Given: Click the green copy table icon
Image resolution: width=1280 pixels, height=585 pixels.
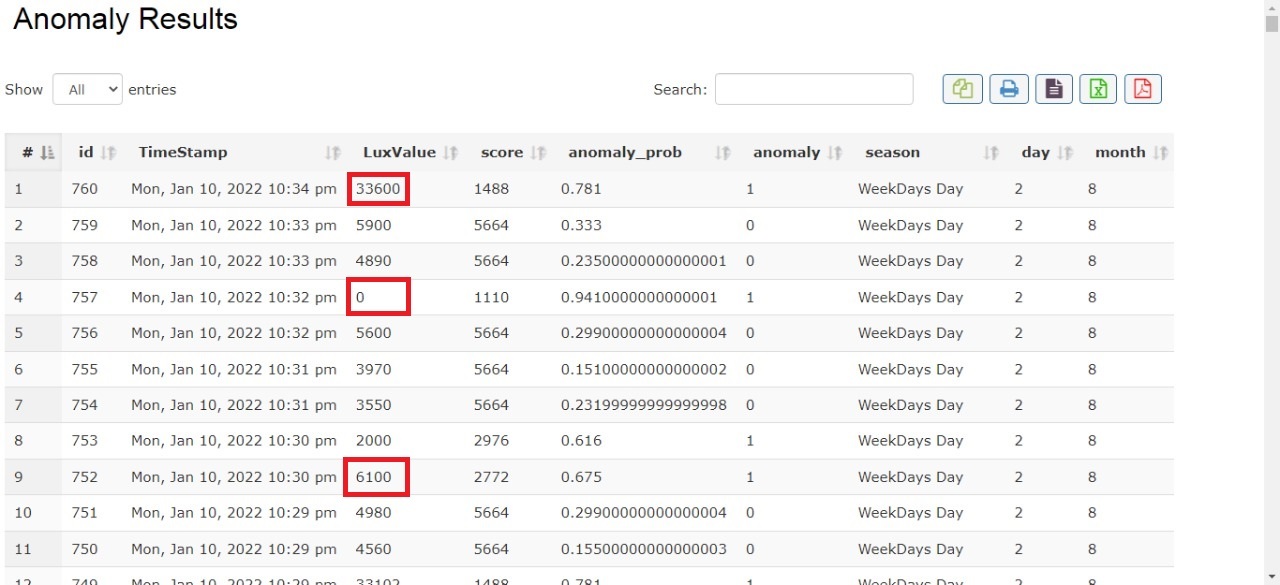Looking at the screenshot, I should [962, 89].
